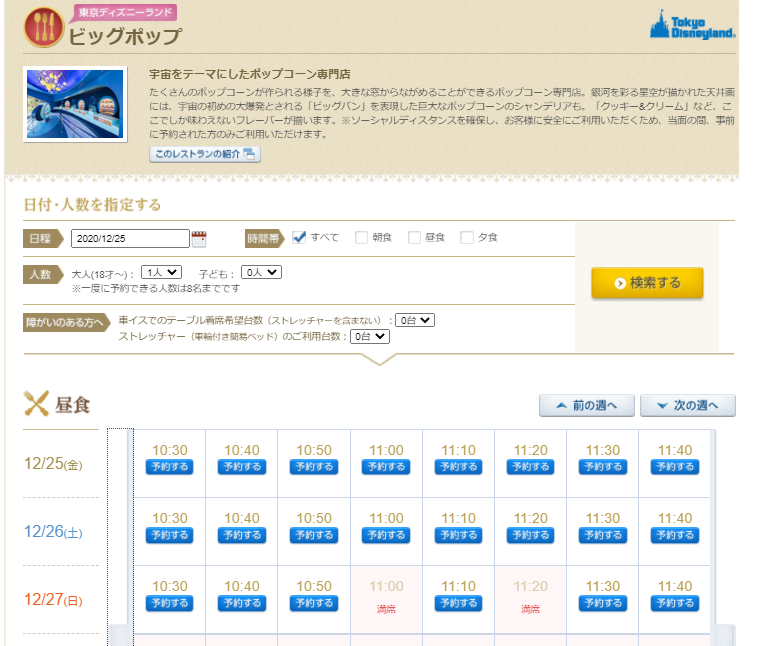Reserve 11:00 on 12/26
The width and height of the screenshot is (758, 646).
pyautogui.click(x=386, y=535)
